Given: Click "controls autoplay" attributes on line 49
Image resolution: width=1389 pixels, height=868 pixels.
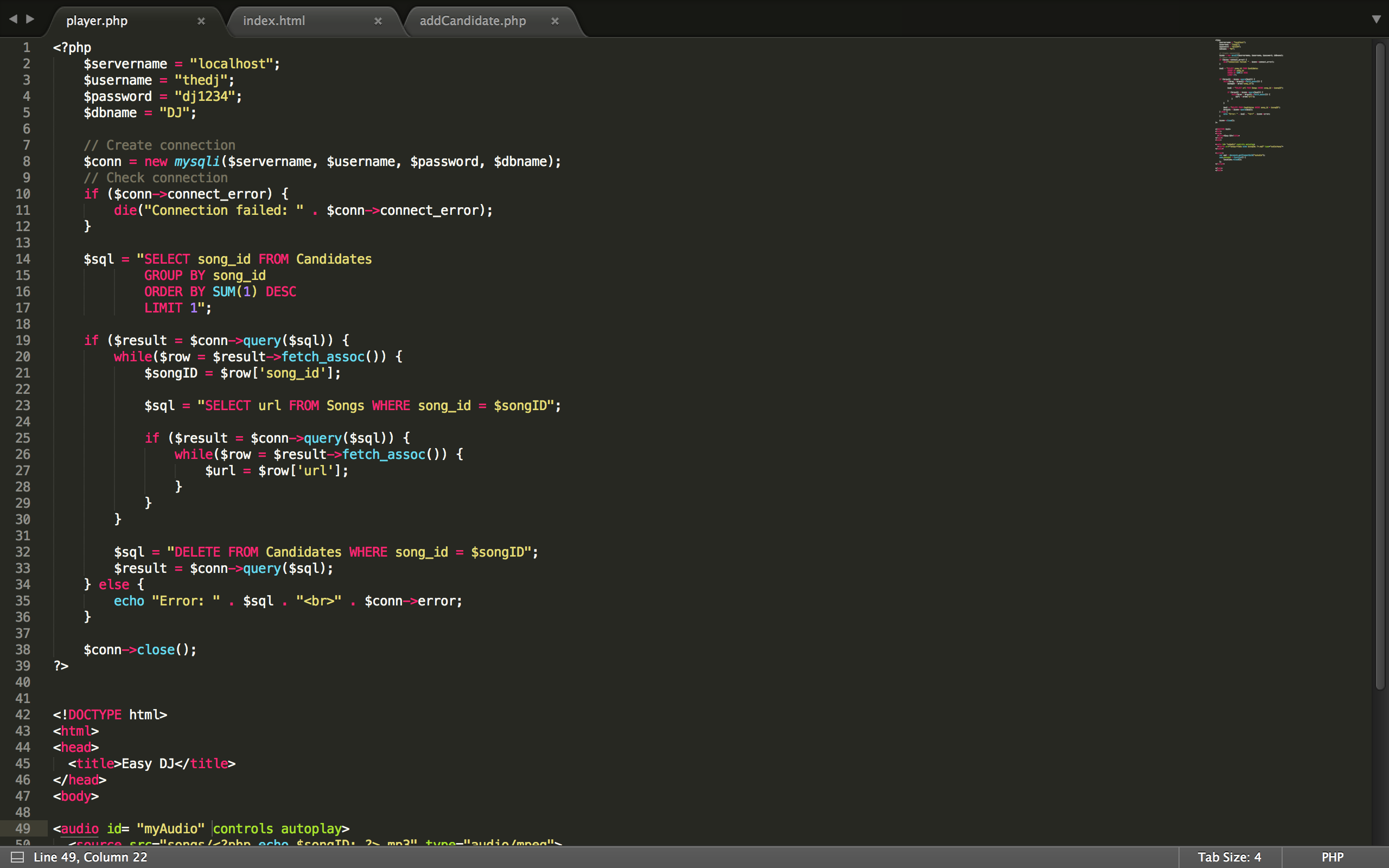Looking at the screenshot, I should 277,829.
